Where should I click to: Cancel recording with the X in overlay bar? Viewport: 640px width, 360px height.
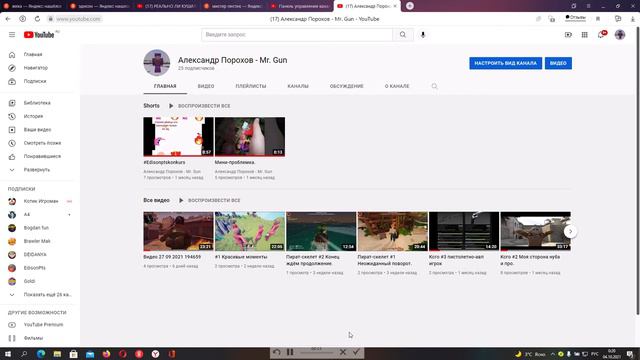(x=343, y=352)
